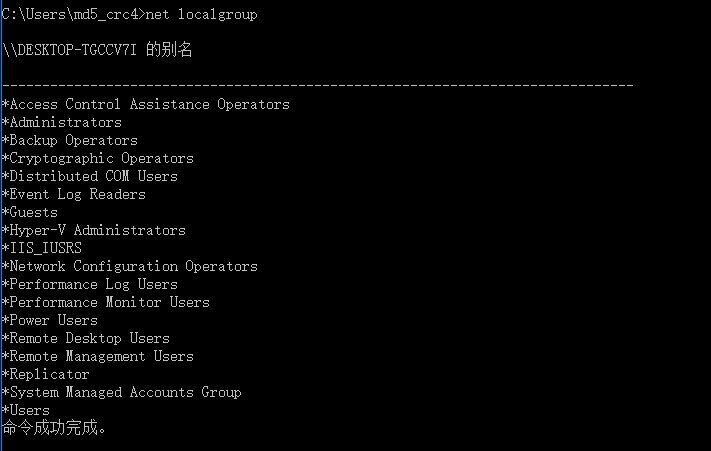711x451 pixels.
Task: Click the IIS_IUSRS group line
Action: pyautogui.click(x=42, y=248)
